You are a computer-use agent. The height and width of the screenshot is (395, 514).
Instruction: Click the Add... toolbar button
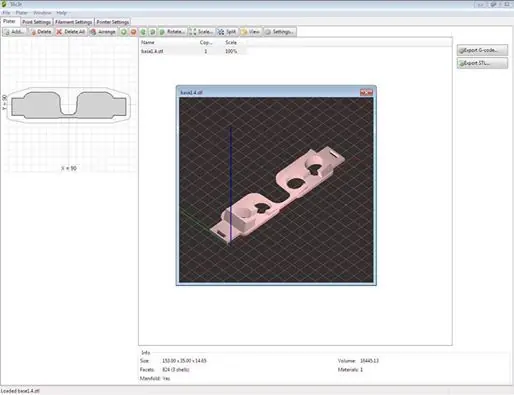click(x=14, y=32)
